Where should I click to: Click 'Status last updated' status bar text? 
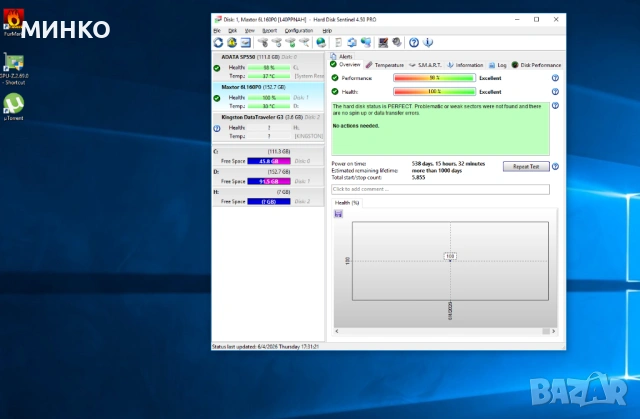[265, 346]
